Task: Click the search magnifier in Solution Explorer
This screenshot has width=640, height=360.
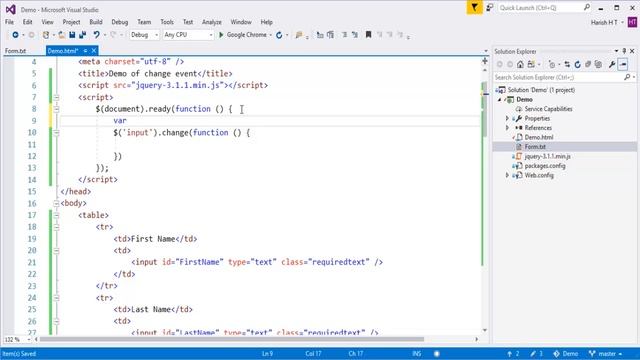Action: (627, 77)
